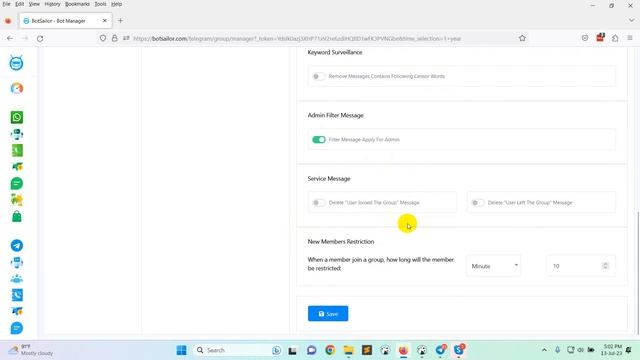
Task: Open the View menu
Action: [34, 4]
